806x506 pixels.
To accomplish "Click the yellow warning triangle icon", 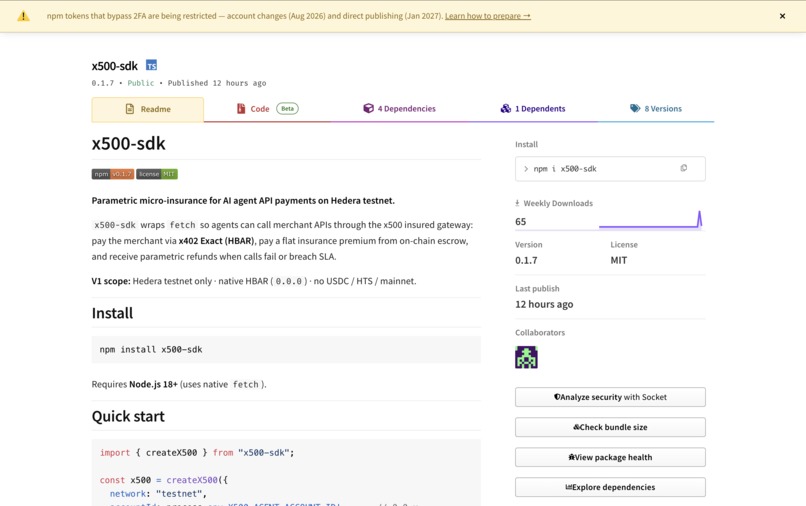I will point(24,16).
